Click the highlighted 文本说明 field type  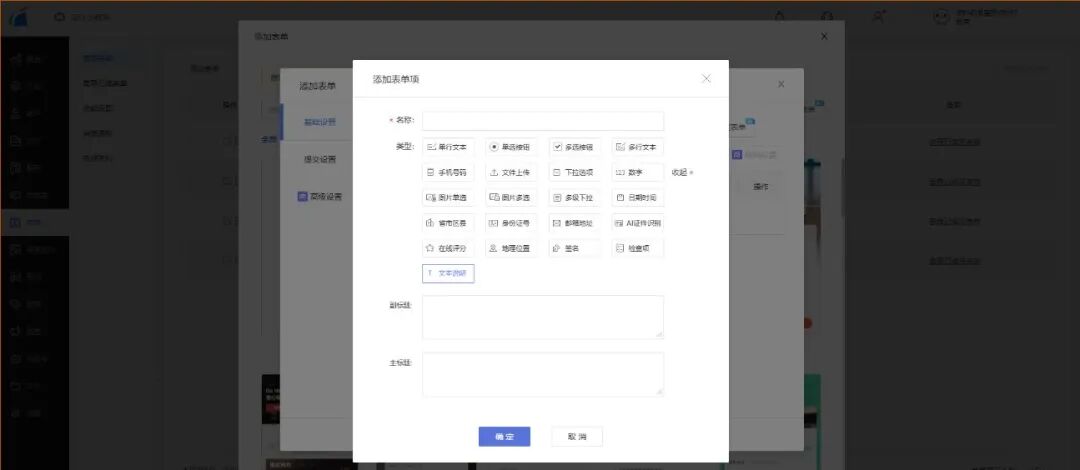pos(448,274)
